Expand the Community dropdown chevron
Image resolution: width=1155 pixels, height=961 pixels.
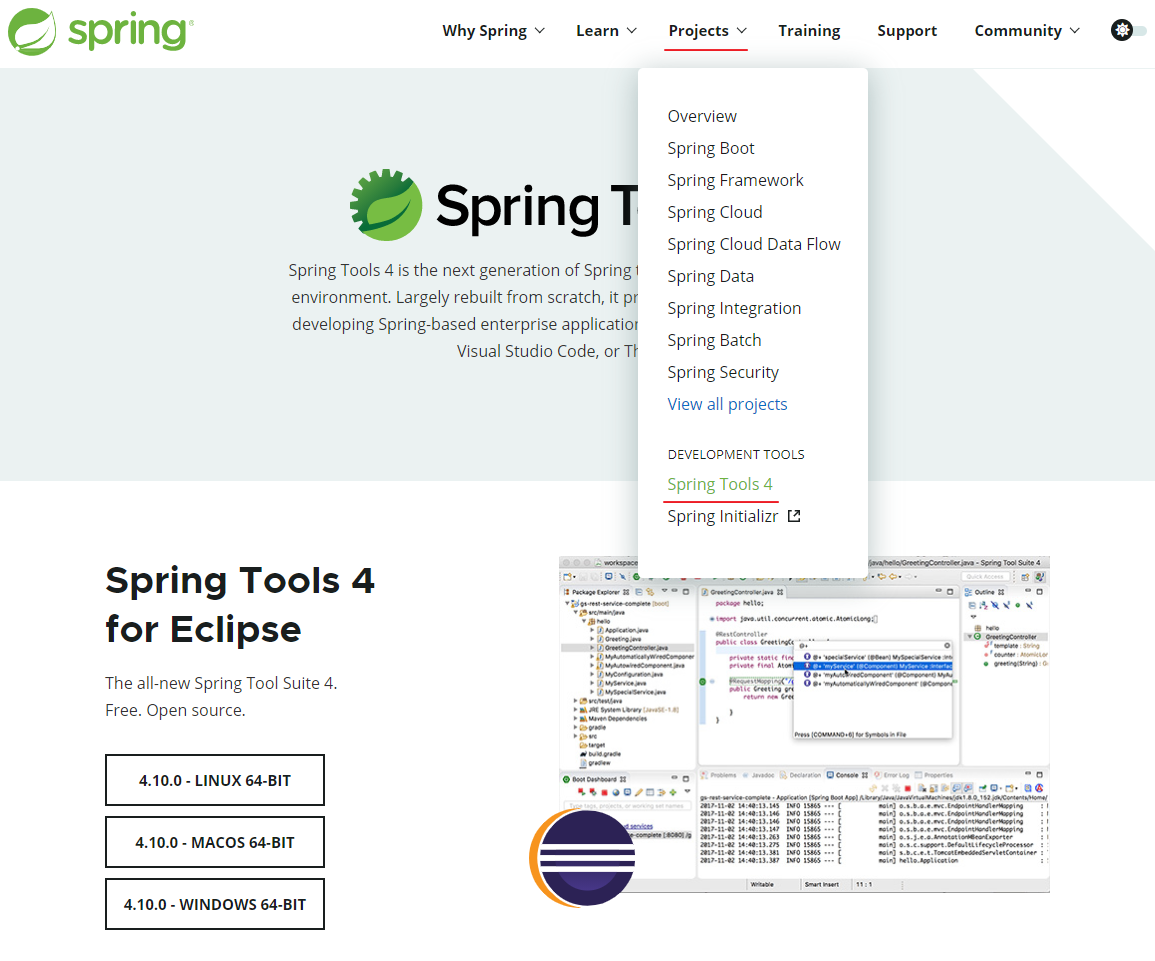pyautogui.click(x=1075, y=31)
